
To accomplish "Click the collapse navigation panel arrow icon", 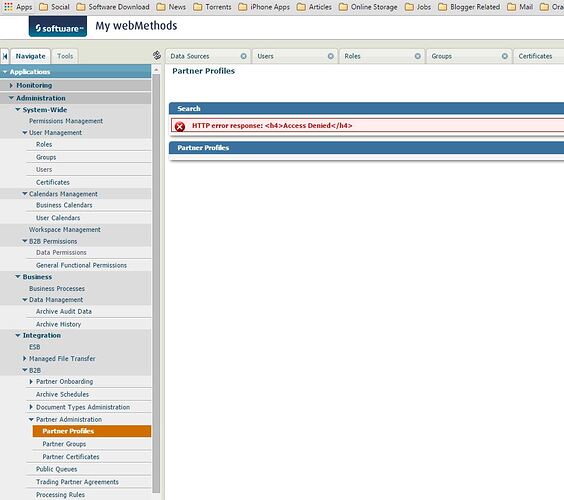I will pos(5,56).
